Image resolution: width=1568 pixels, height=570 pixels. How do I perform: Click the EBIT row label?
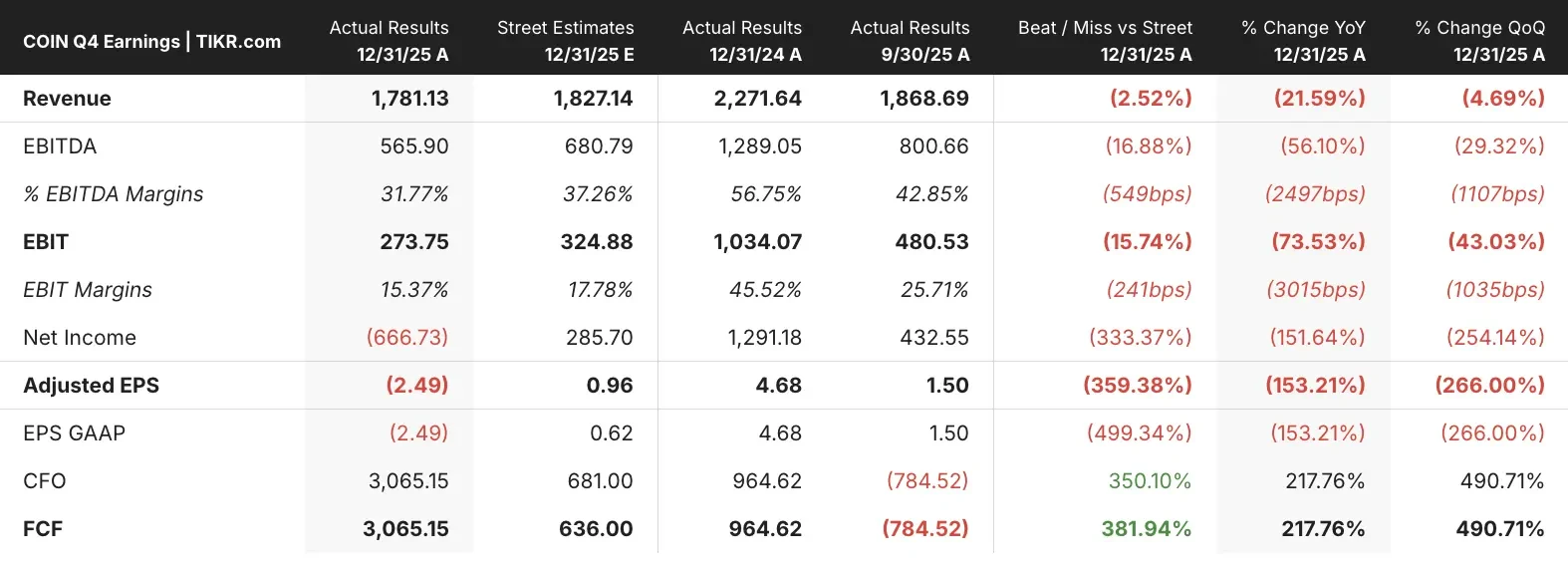point(46,242)
